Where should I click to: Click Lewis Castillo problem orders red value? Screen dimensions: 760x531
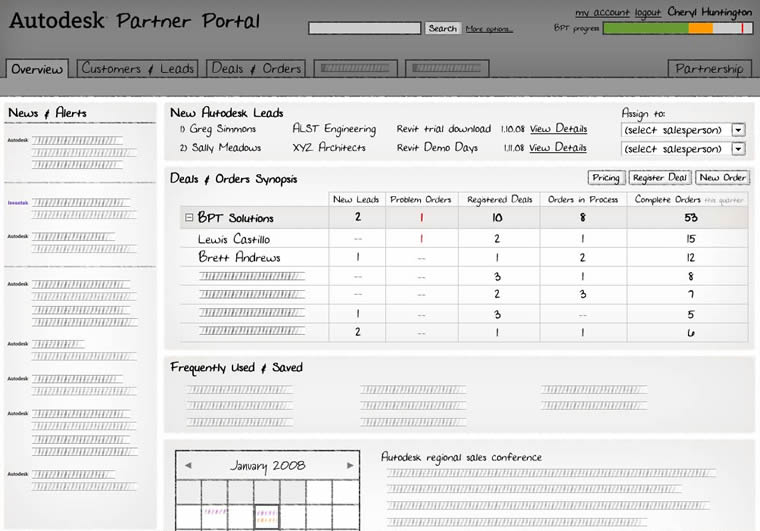pos(421,239)
